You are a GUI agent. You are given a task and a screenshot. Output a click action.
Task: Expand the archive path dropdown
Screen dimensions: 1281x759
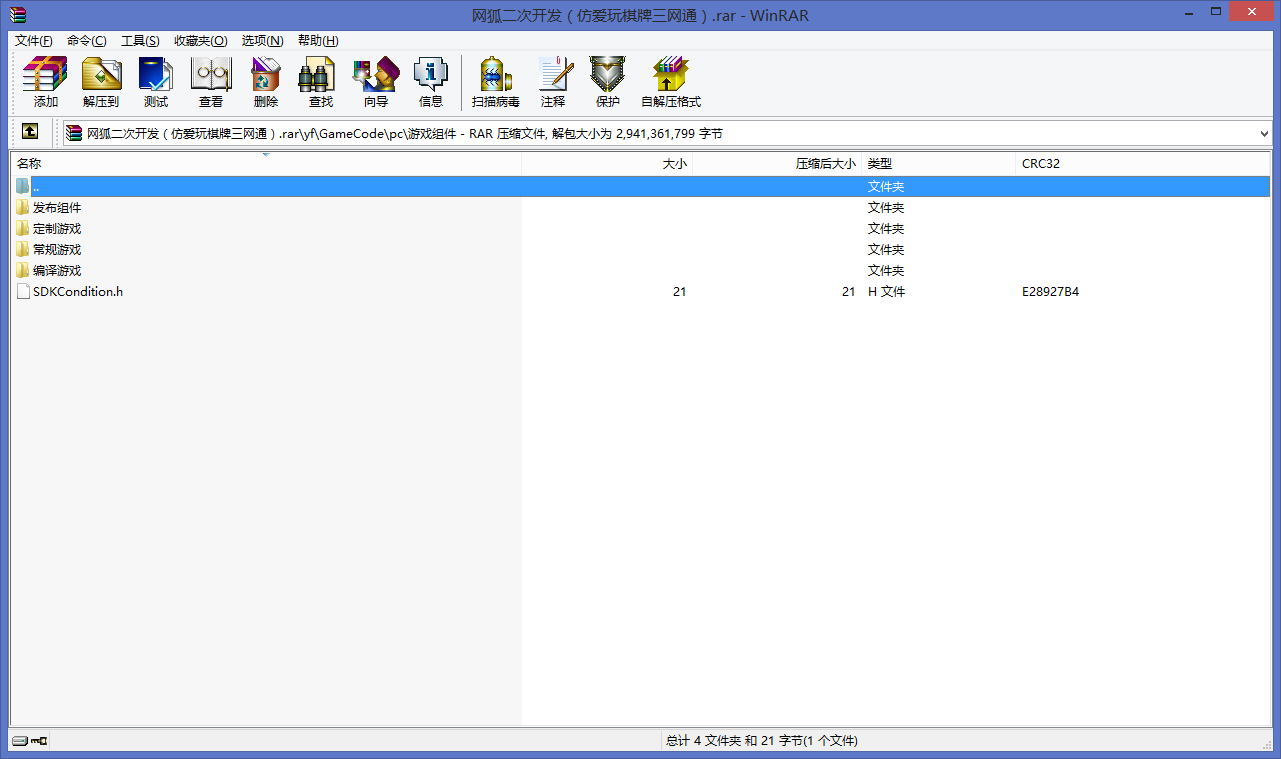coord(1264,133)
